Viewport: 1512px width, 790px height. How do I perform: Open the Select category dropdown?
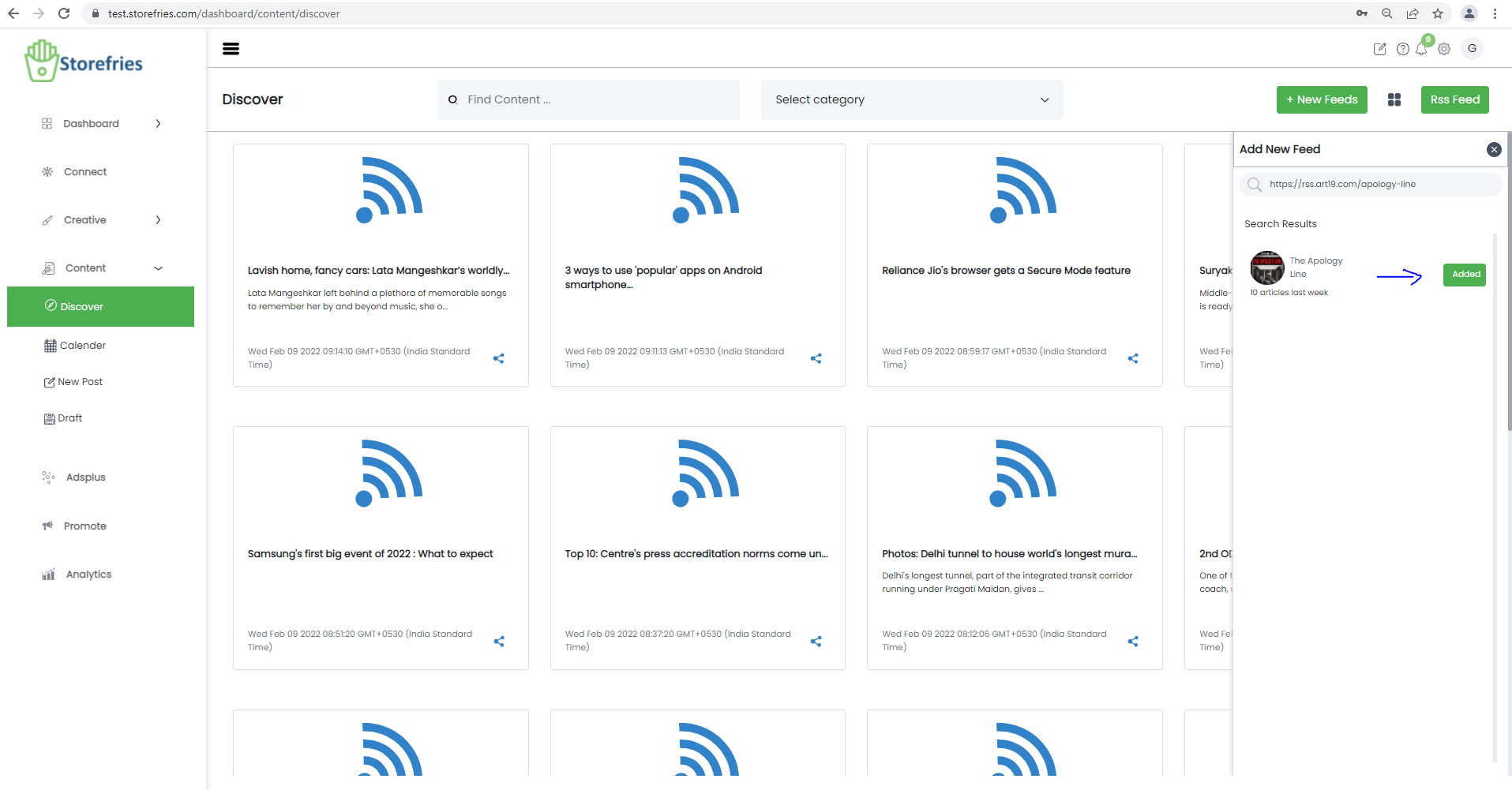[912, 99]
